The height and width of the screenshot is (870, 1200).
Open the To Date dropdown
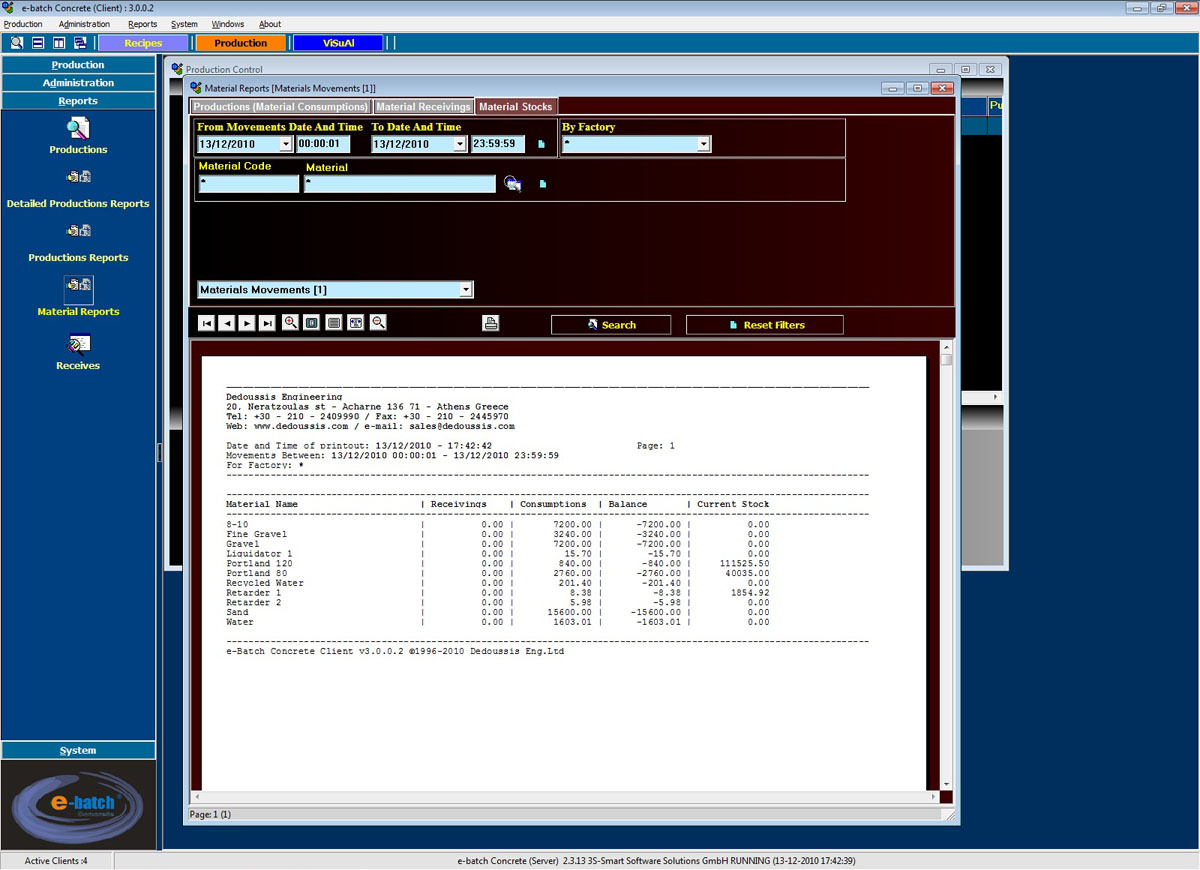pyautogui.click(x=460, y=144)
